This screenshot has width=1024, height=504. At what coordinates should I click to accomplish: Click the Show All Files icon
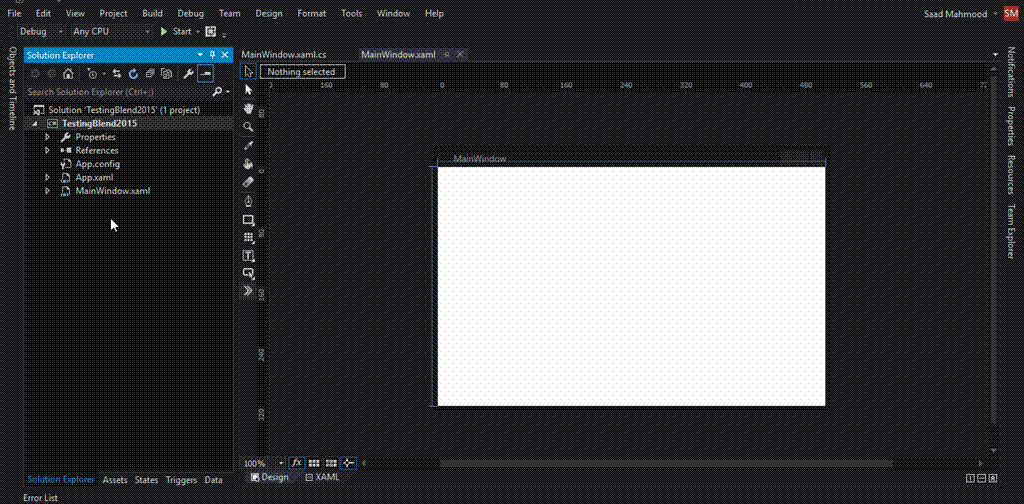[x=167, y=74]
